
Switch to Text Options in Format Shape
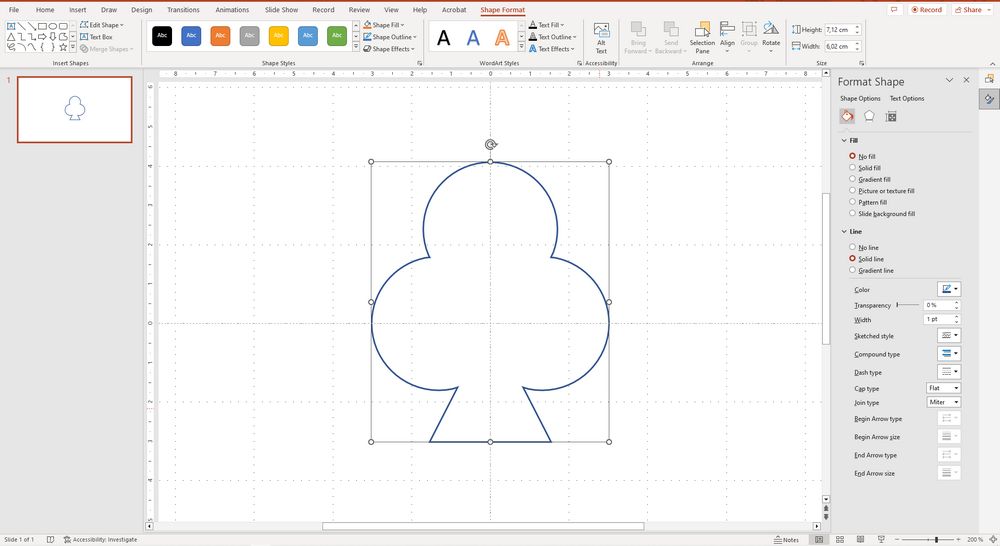click(906, 98)
